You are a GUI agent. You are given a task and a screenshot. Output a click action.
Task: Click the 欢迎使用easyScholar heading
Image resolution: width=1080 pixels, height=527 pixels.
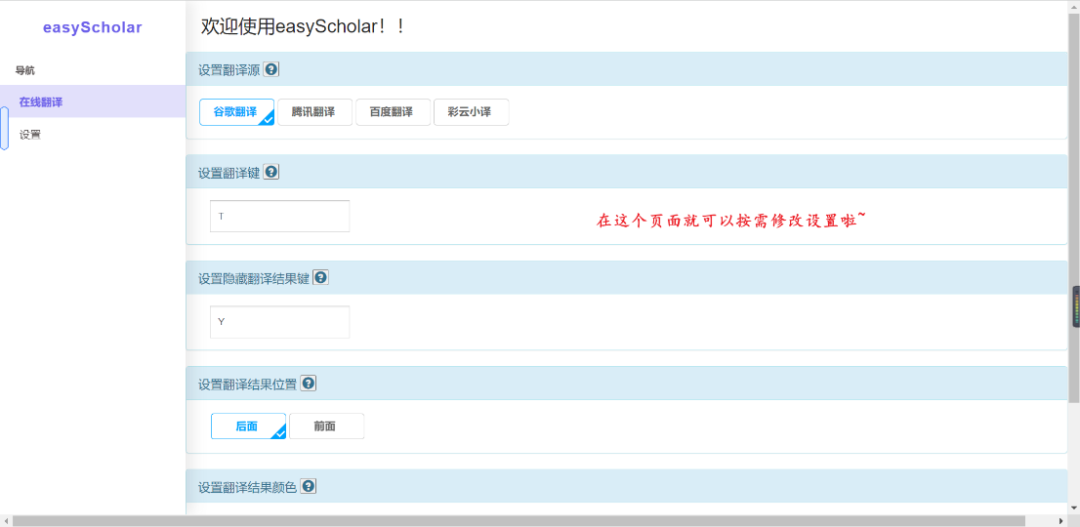click(x=303, y=27)
